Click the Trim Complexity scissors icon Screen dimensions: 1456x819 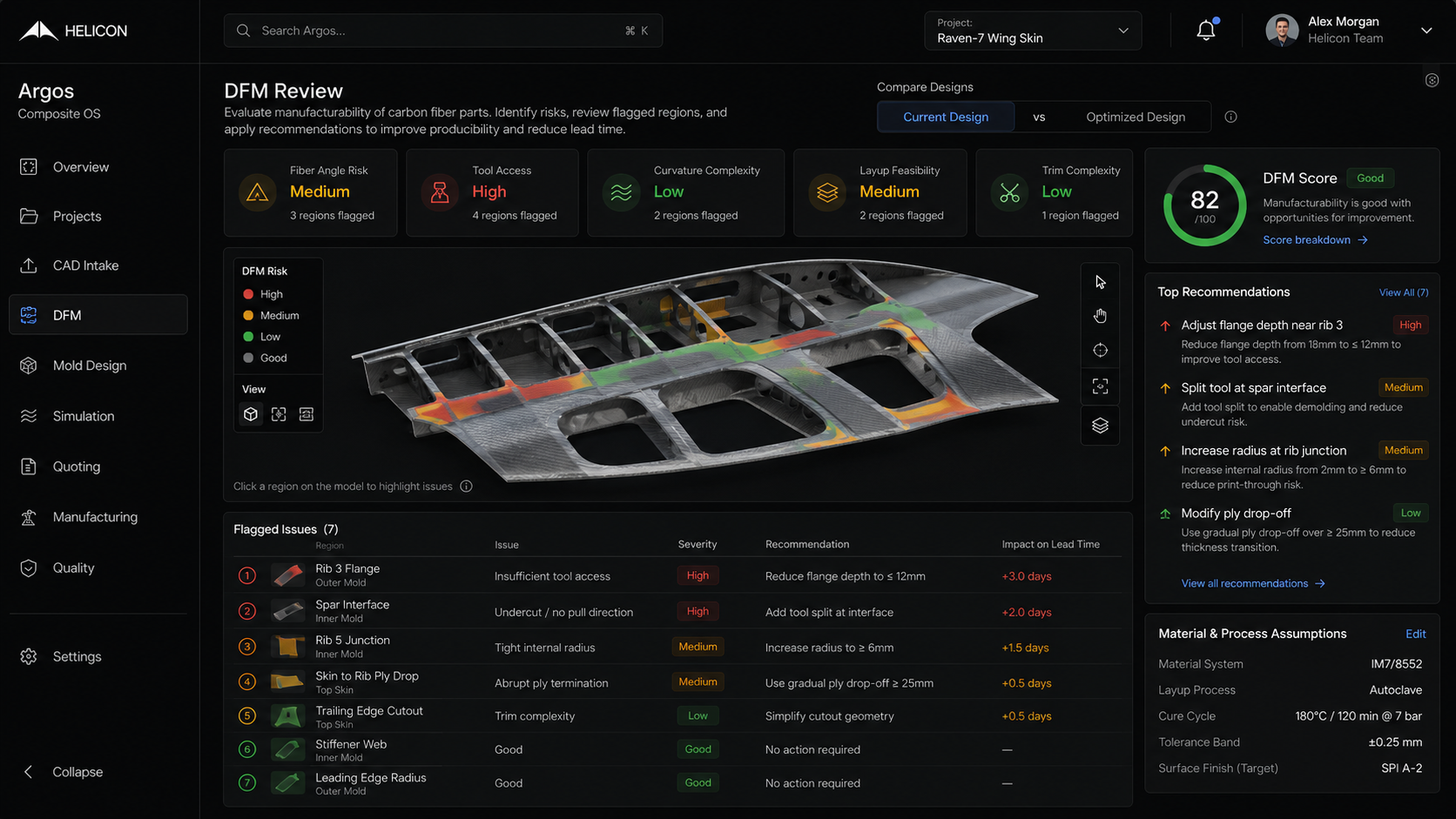[1009, 192]
